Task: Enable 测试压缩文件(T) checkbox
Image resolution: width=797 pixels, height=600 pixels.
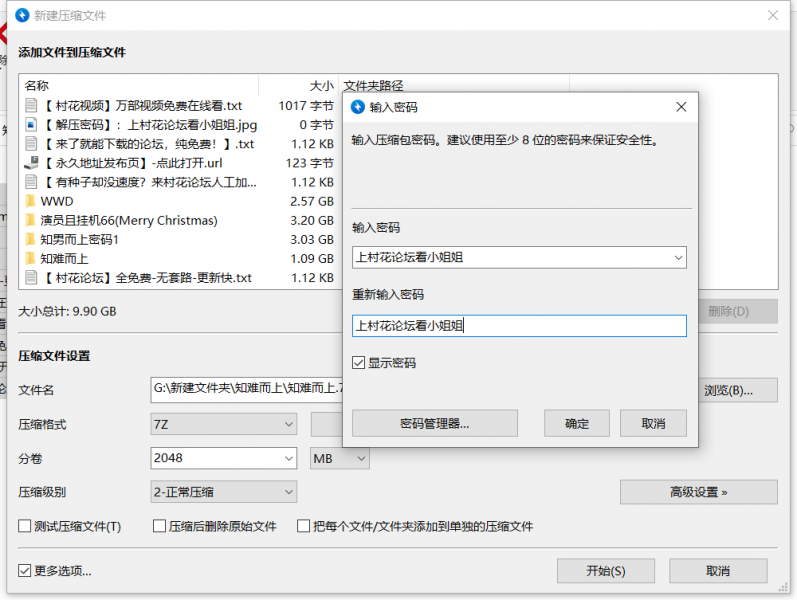Action: coord(25,527)
